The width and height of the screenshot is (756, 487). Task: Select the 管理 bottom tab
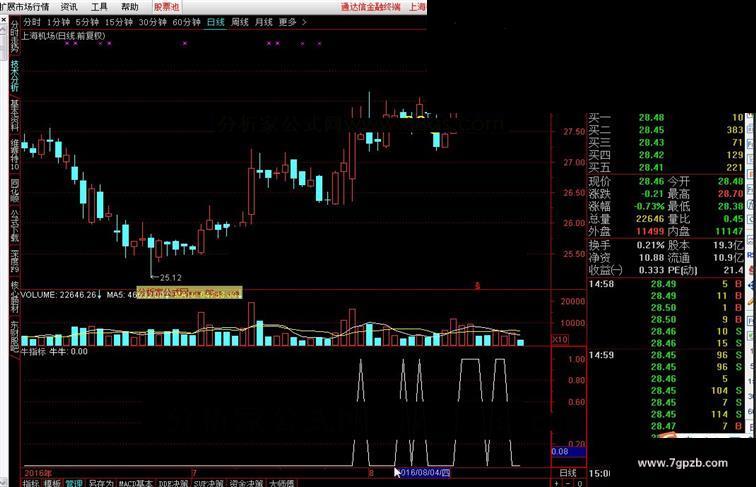point(74,483)
